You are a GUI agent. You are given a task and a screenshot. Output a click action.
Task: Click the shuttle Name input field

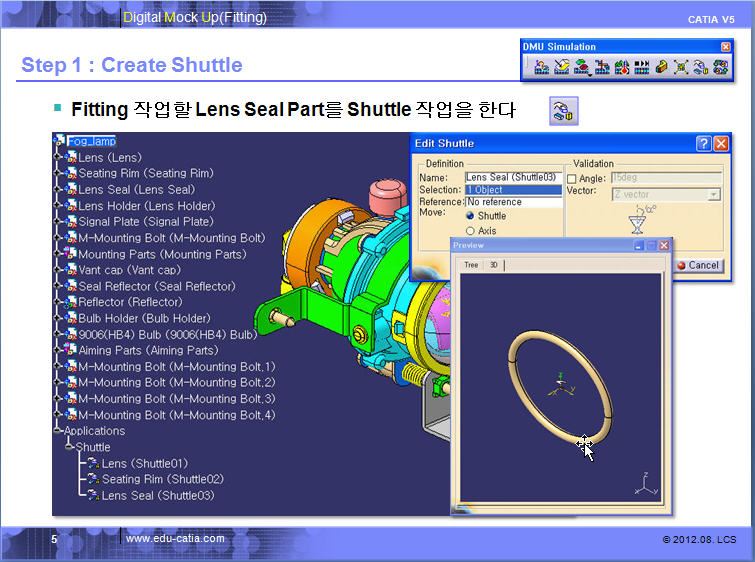(511, 177)
